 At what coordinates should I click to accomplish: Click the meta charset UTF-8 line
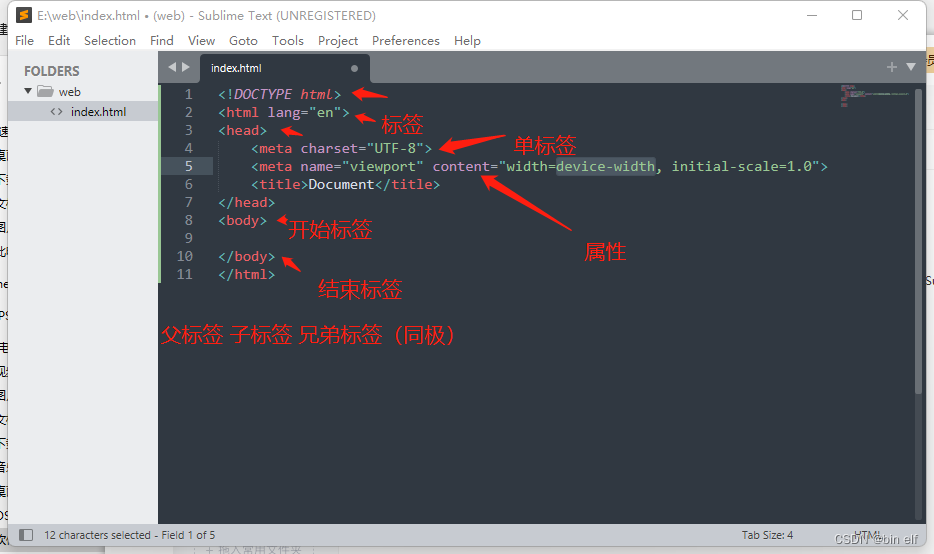(x=341, y=148)
